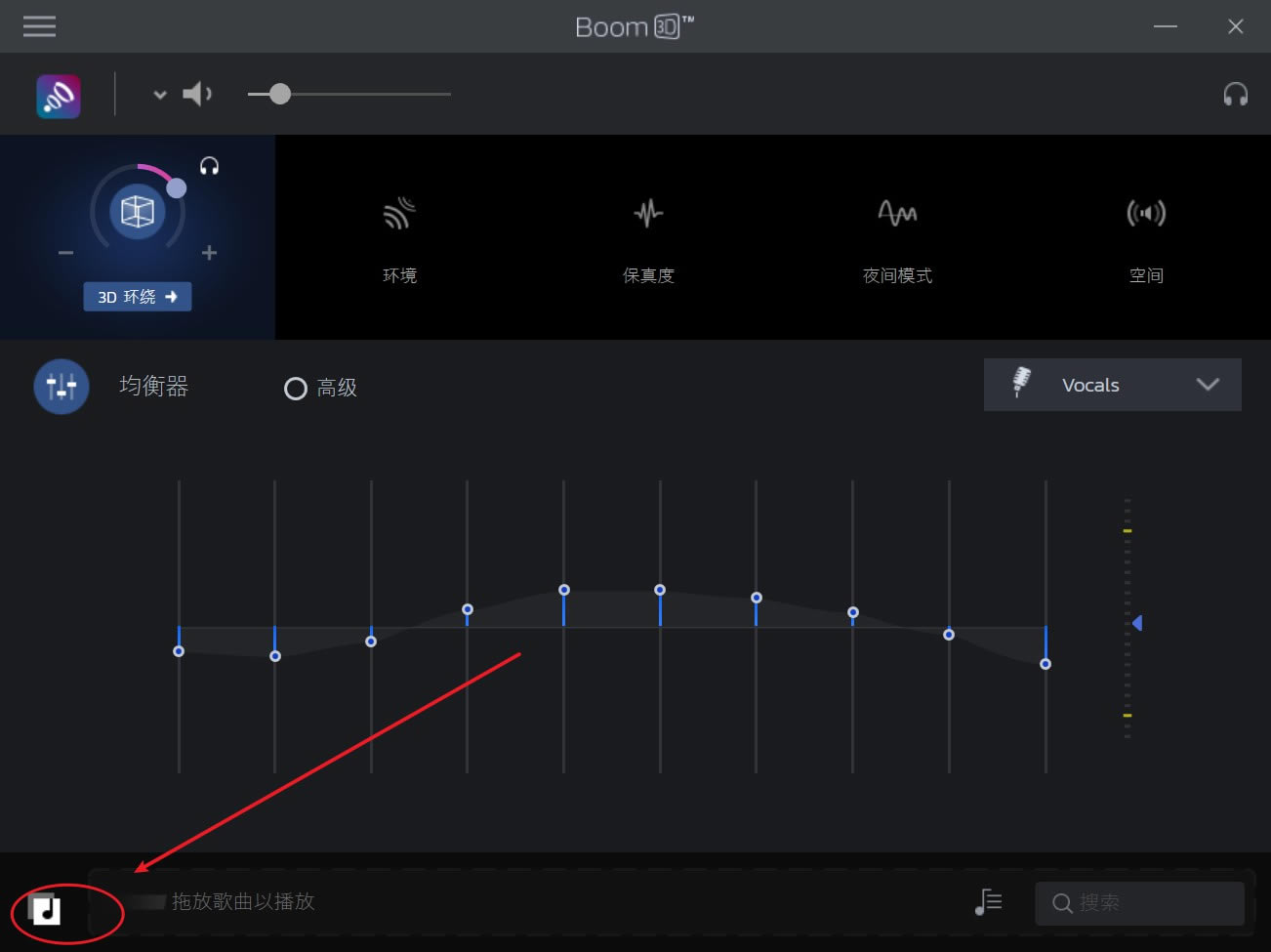Click the music note album icon
This screenshot has width=1271, height=952.
pyautogui.click(x=45, y=910)
